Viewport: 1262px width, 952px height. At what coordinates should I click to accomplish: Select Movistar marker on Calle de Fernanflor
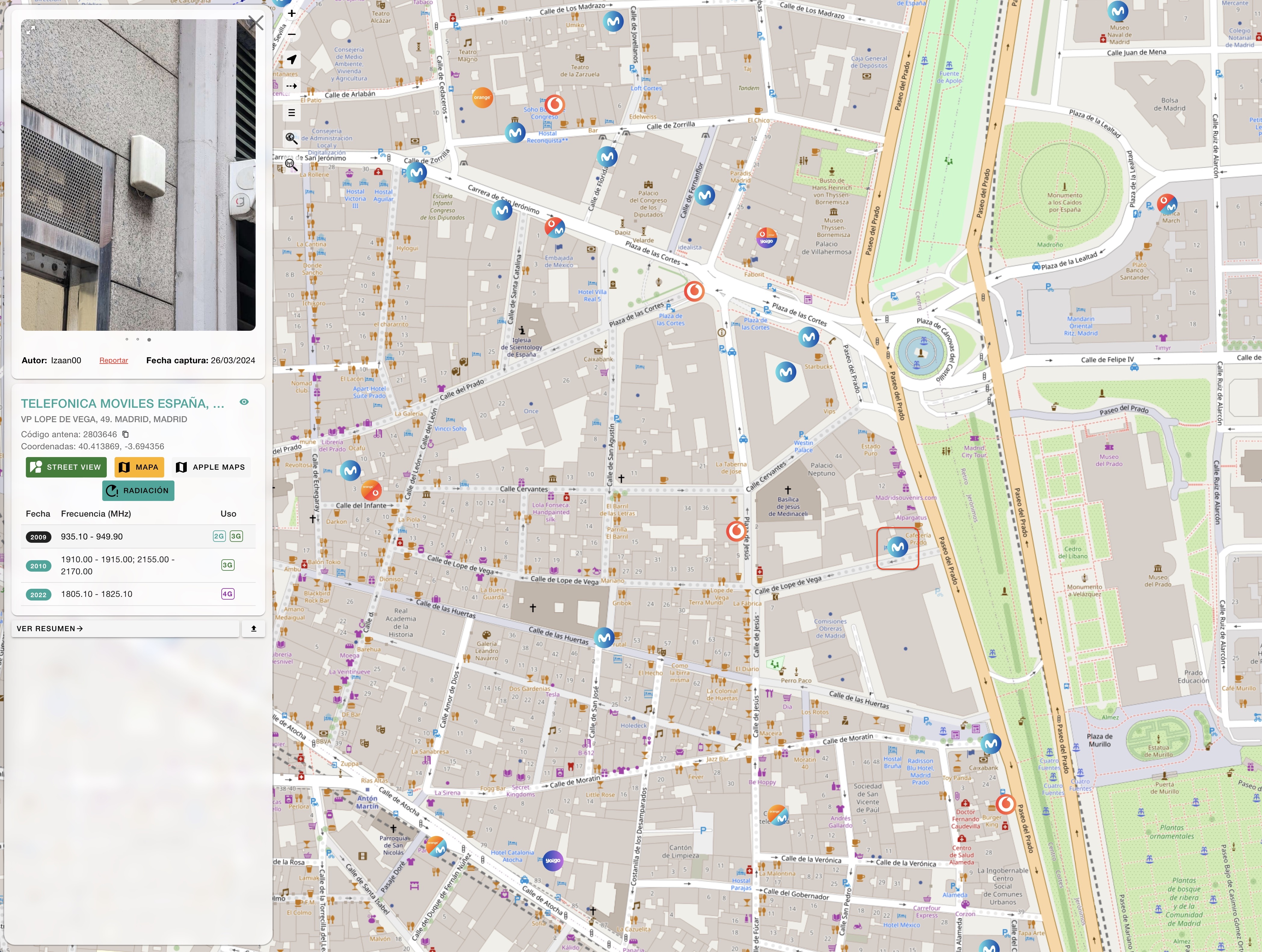pos(705,196)
